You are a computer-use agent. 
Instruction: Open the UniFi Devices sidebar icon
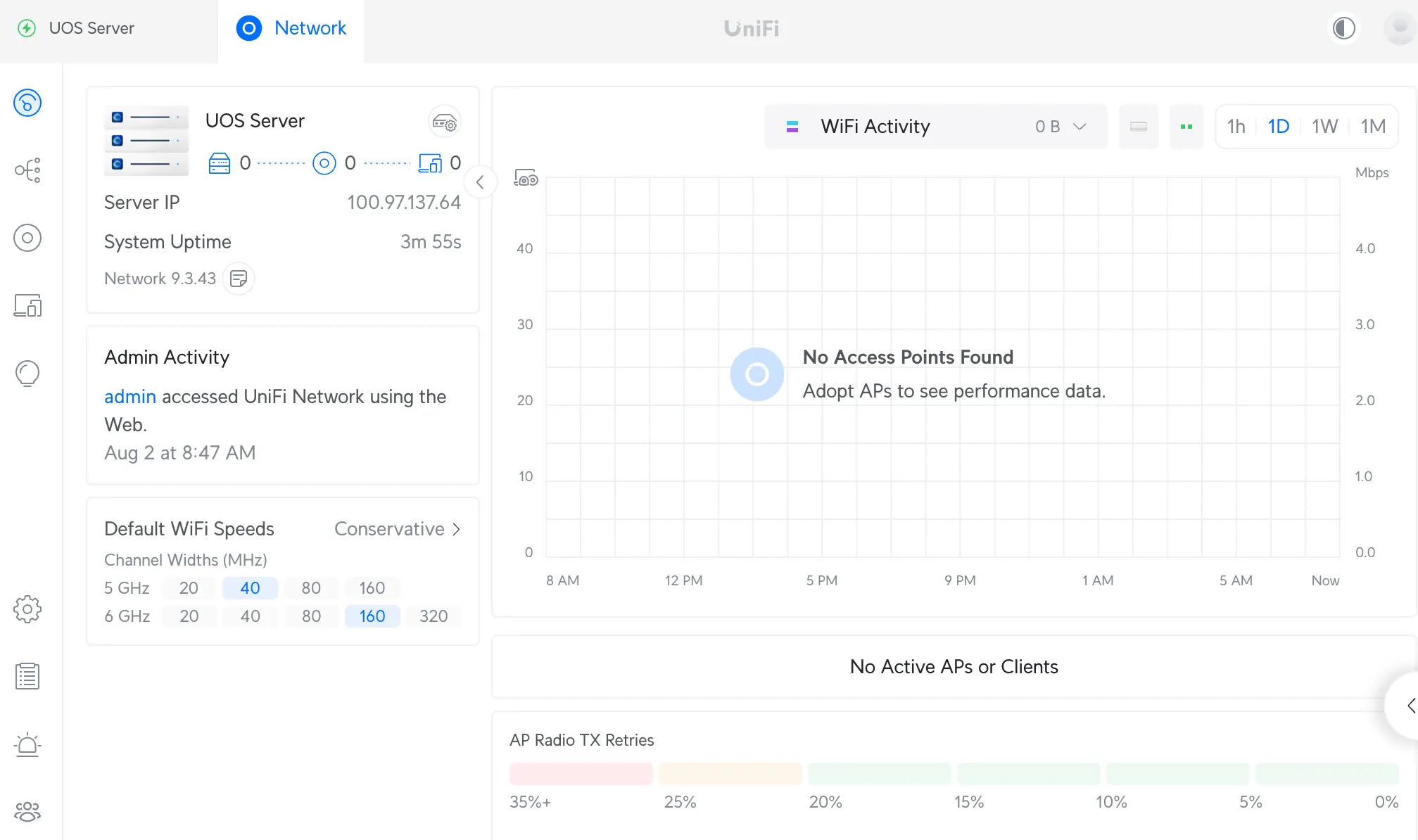click(27, 238)
